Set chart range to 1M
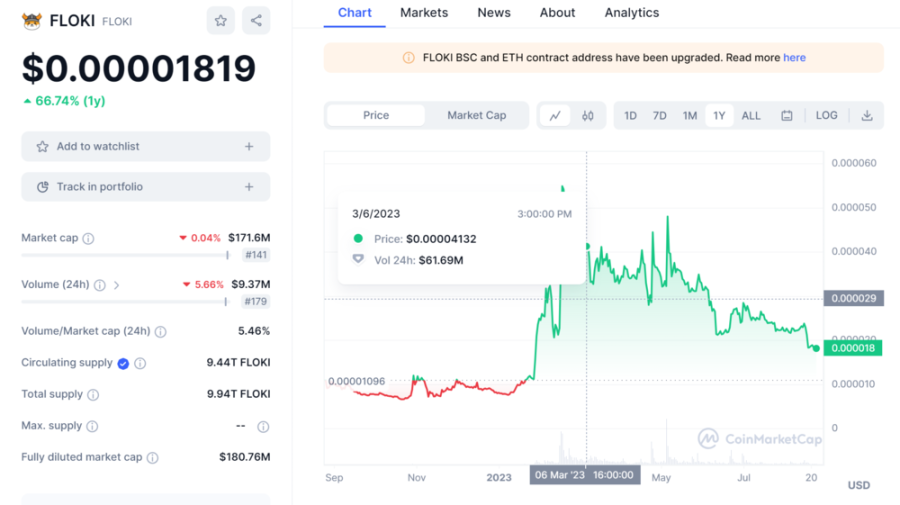Viewport: 900px width, 505px height. pyautogui.click(x=689, y=116)
